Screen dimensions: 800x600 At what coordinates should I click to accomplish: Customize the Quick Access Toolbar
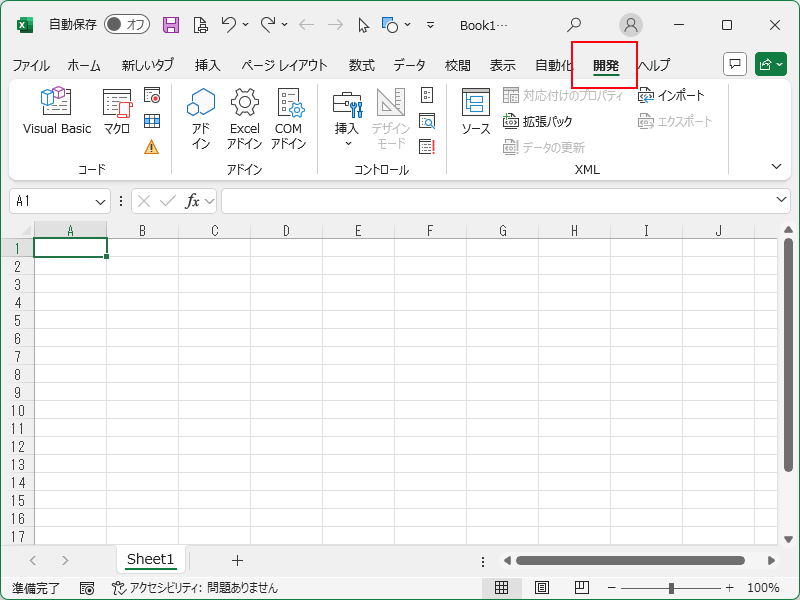pos(431,24)
